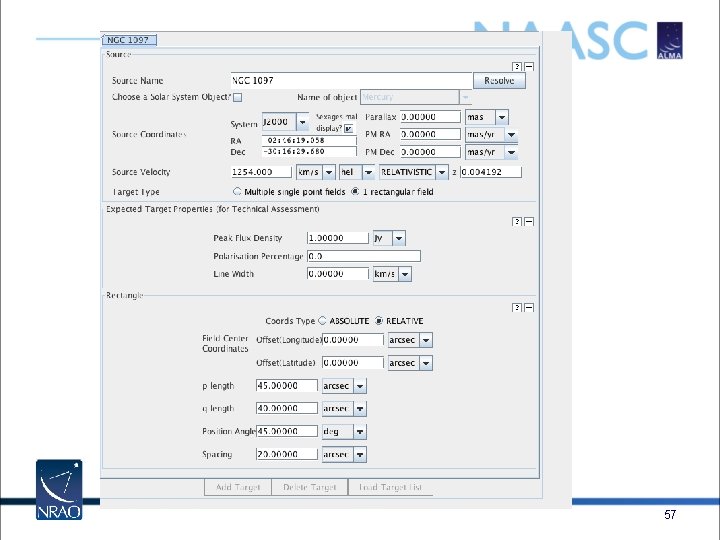Click the q length 40.00000 field
Viewport: 720px width, 540px height.
tap(287, 409)
